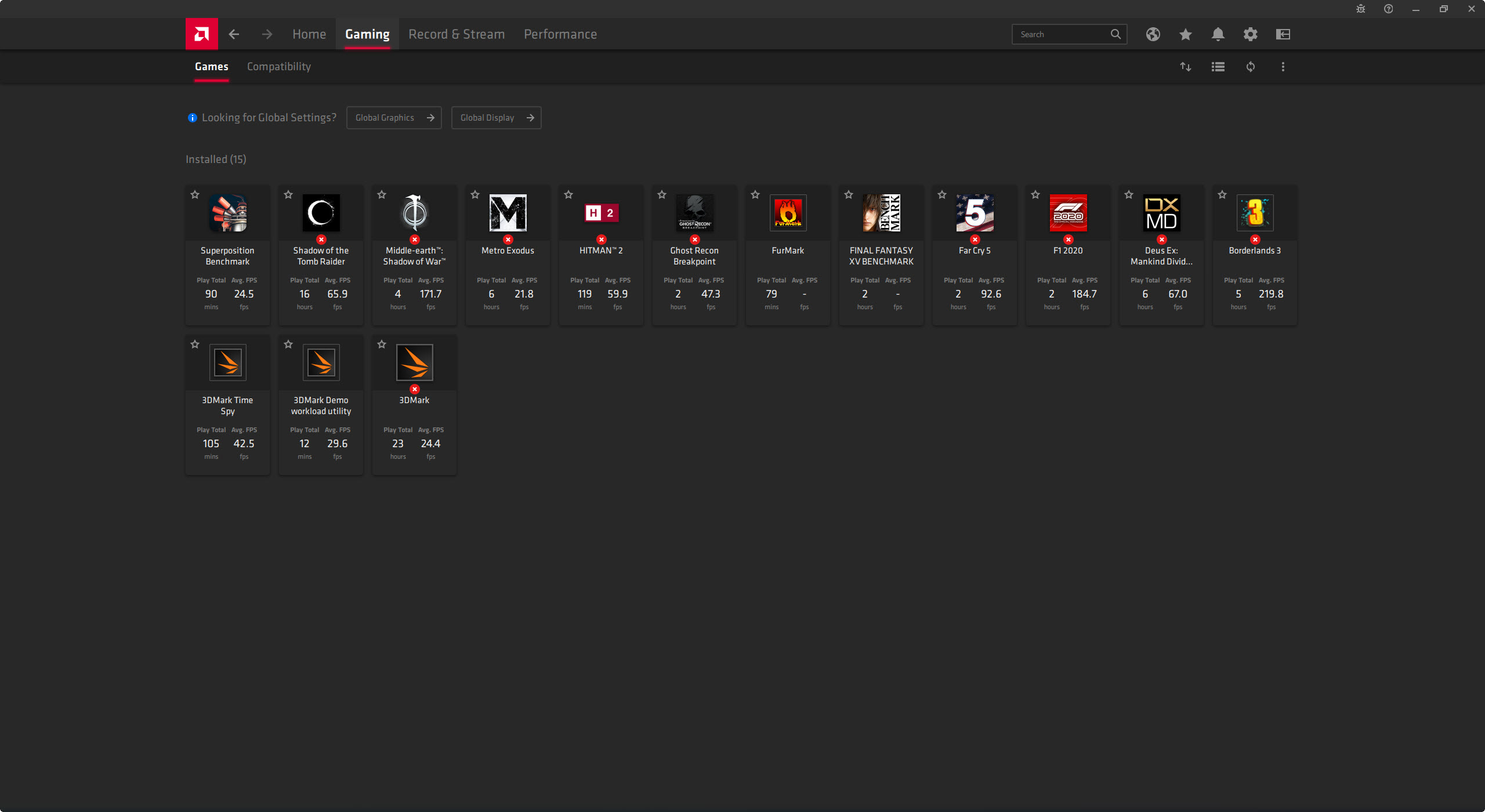
Task: Click the search magnifier icon
Action: pyautogui.click(x=1115, y=34)
